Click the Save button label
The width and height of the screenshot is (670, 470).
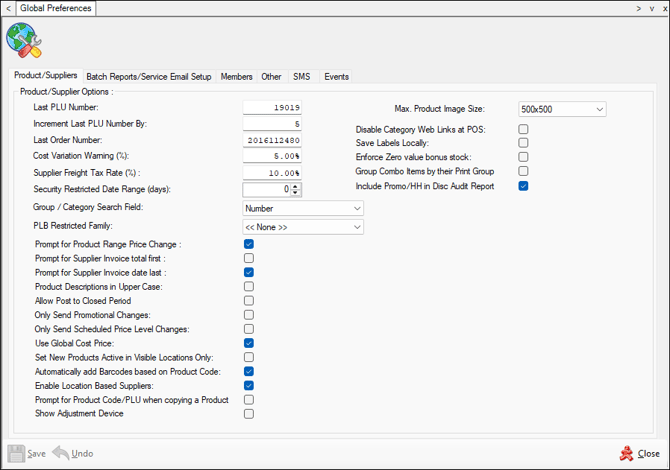(36, 454)
